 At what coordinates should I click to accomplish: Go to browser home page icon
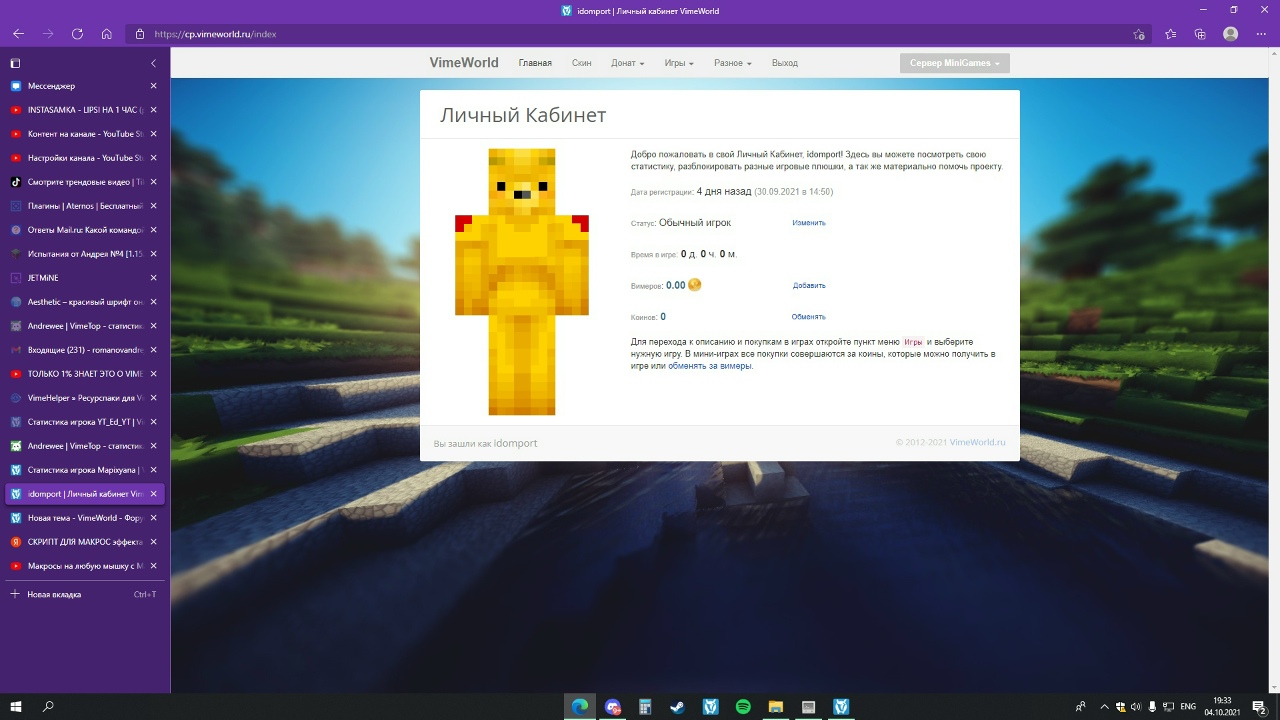click(107, 34)
